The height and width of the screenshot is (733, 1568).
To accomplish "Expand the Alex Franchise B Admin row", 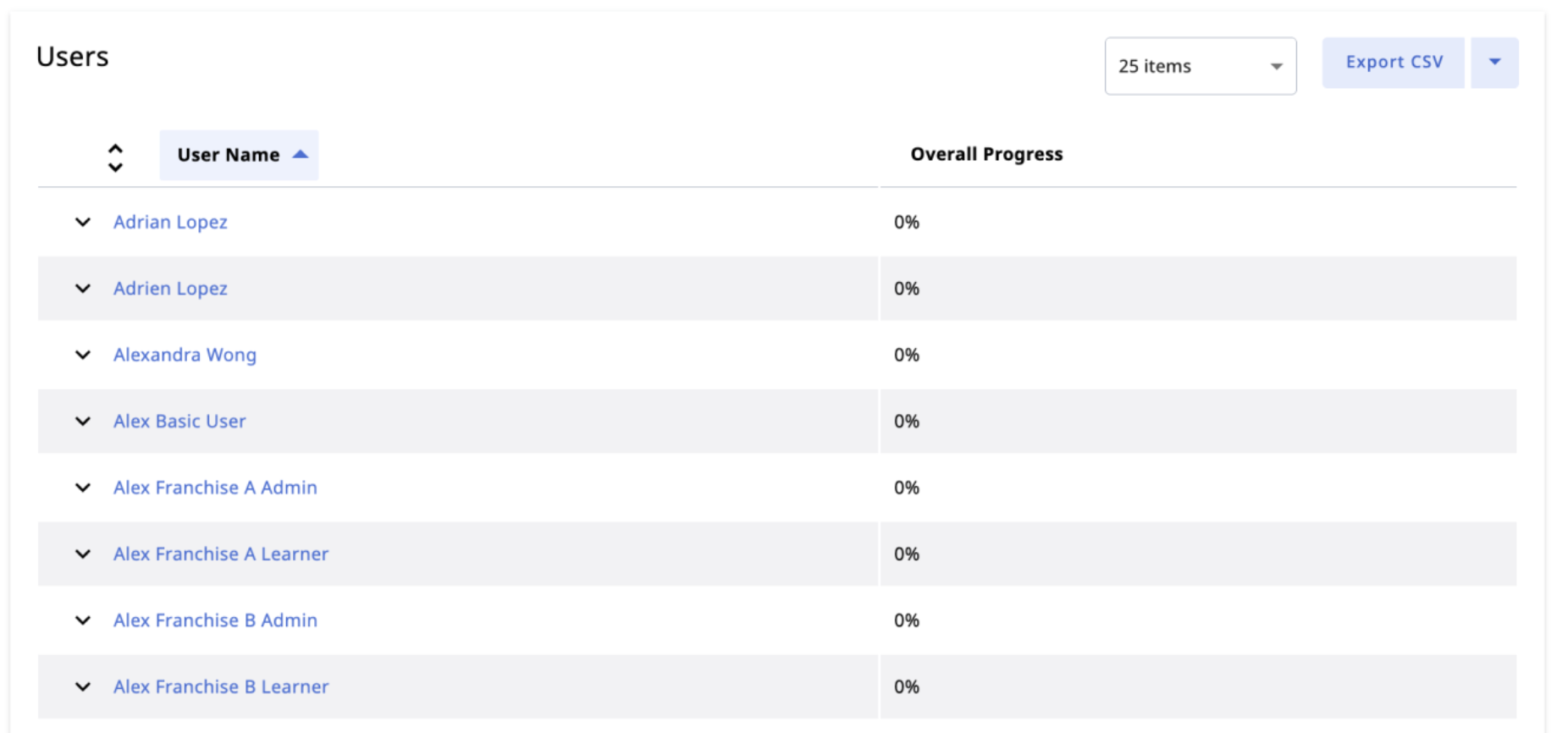I will [x=83, y=620].
